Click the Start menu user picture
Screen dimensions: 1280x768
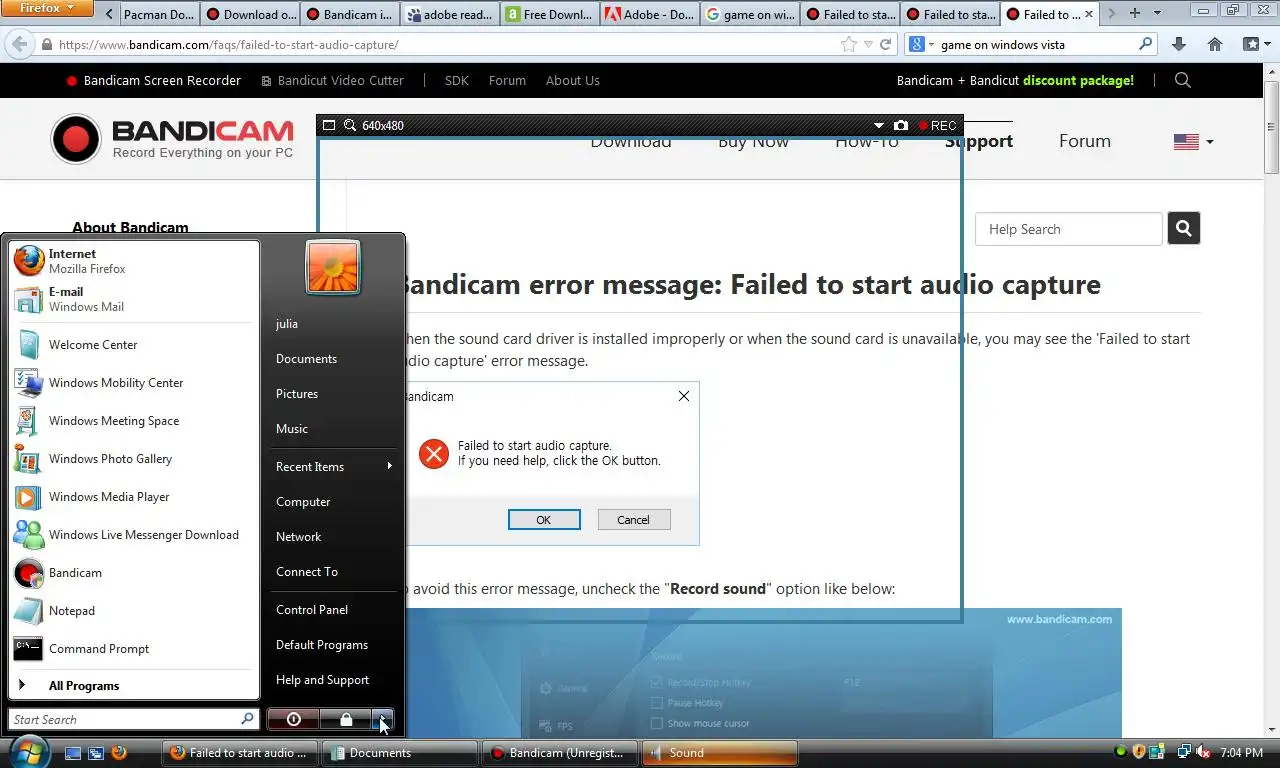[333, 267]
